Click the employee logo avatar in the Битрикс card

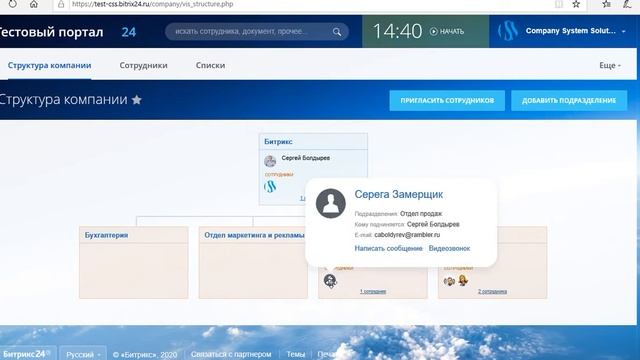pos(270,187)
